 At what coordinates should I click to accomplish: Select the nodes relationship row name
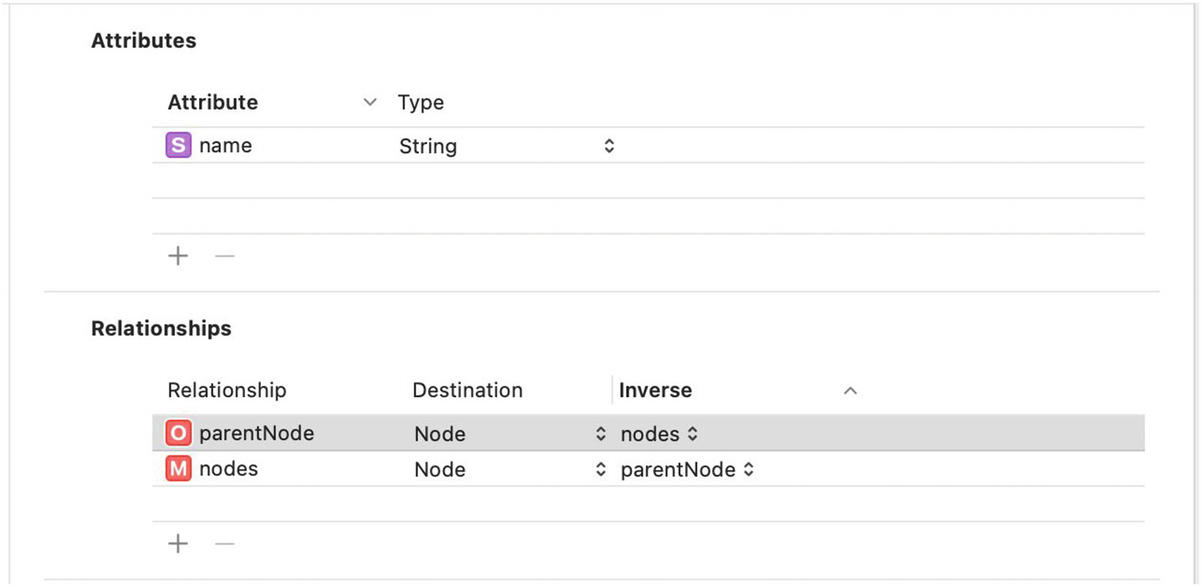pyautogui.click(x=229, y=469)
